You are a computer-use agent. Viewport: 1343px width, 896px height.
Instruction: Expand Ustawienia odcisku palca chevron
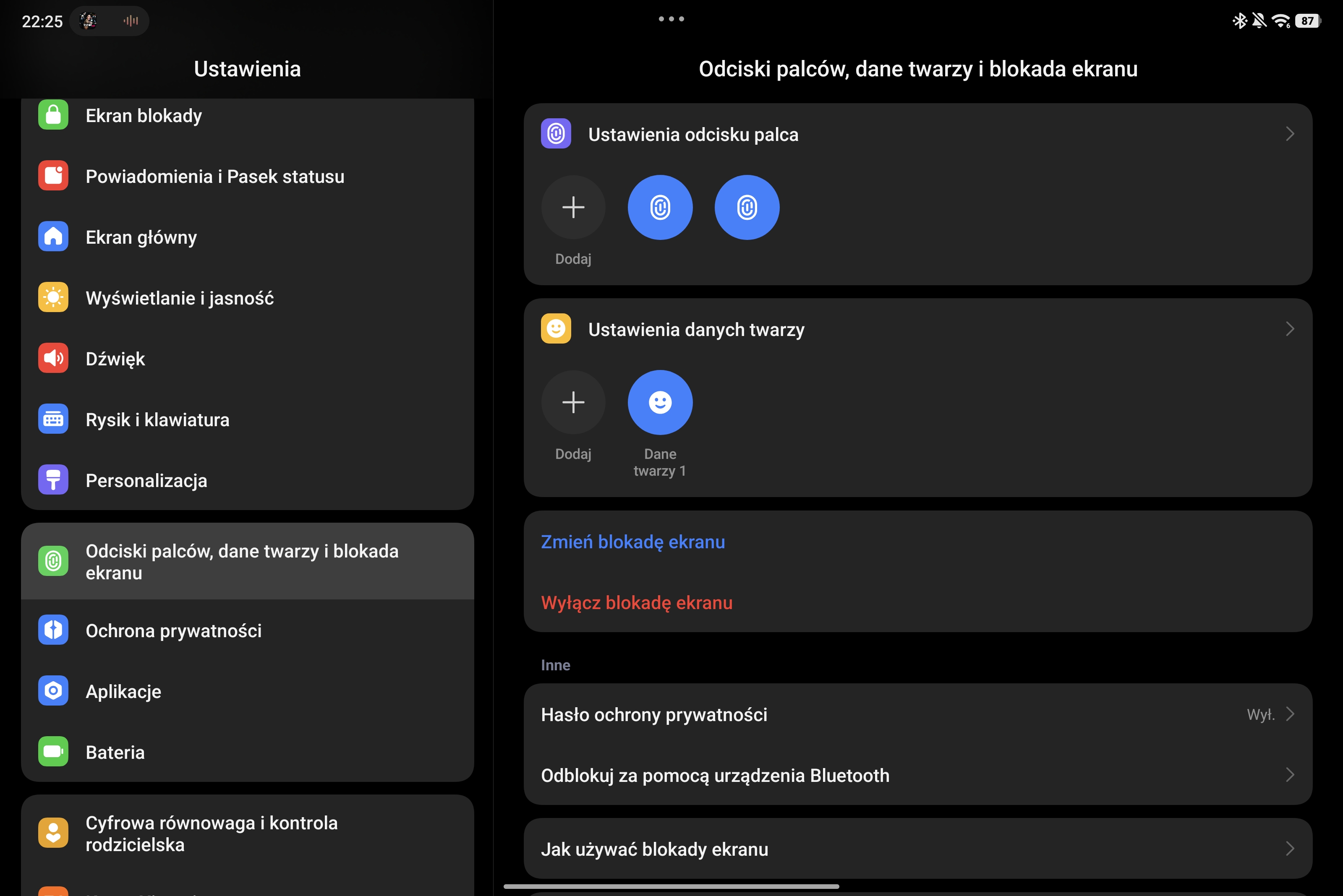[1289, 134]
